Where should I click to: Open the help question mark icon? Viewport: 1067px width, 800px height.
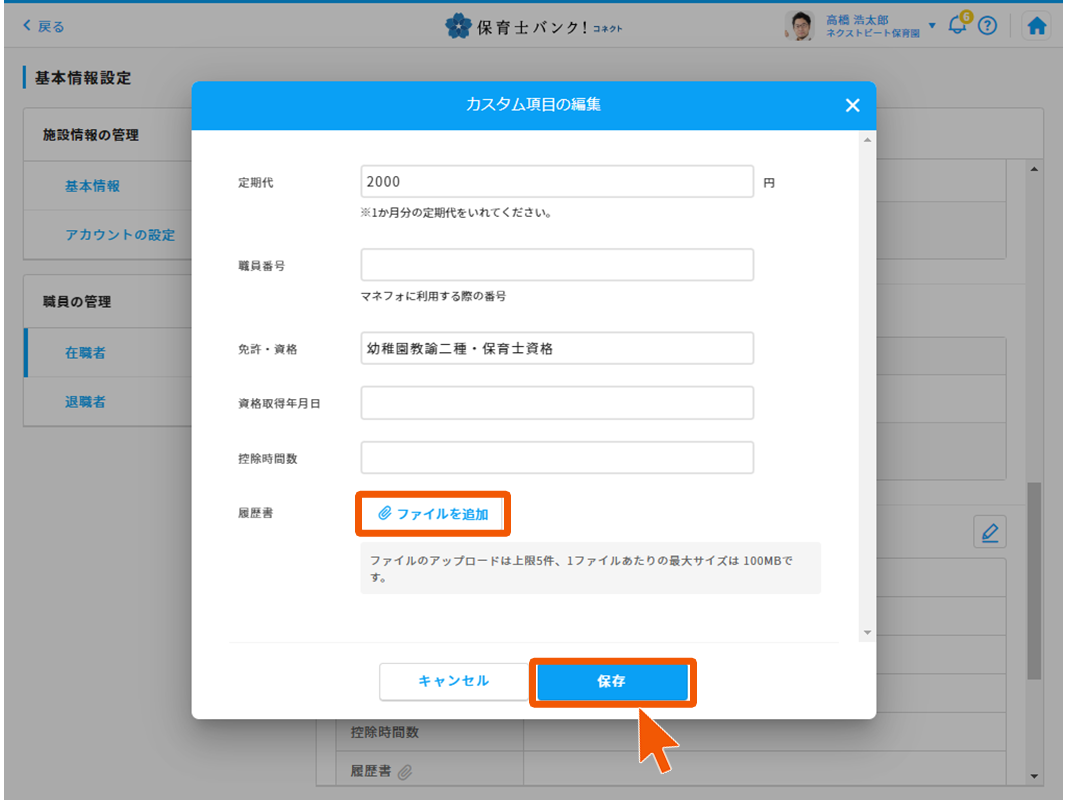pyautogui.click(x=988, y=27)
